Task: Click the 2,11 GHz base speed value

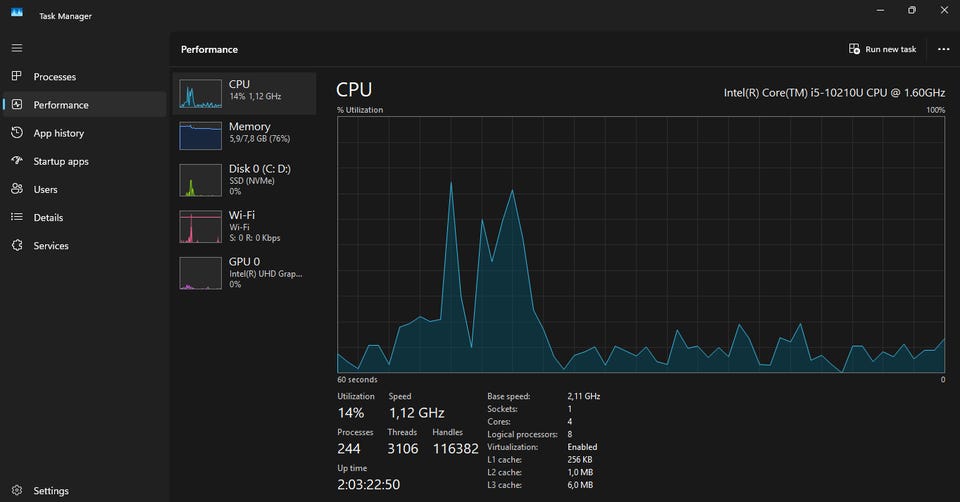Action: pos(583,396)
